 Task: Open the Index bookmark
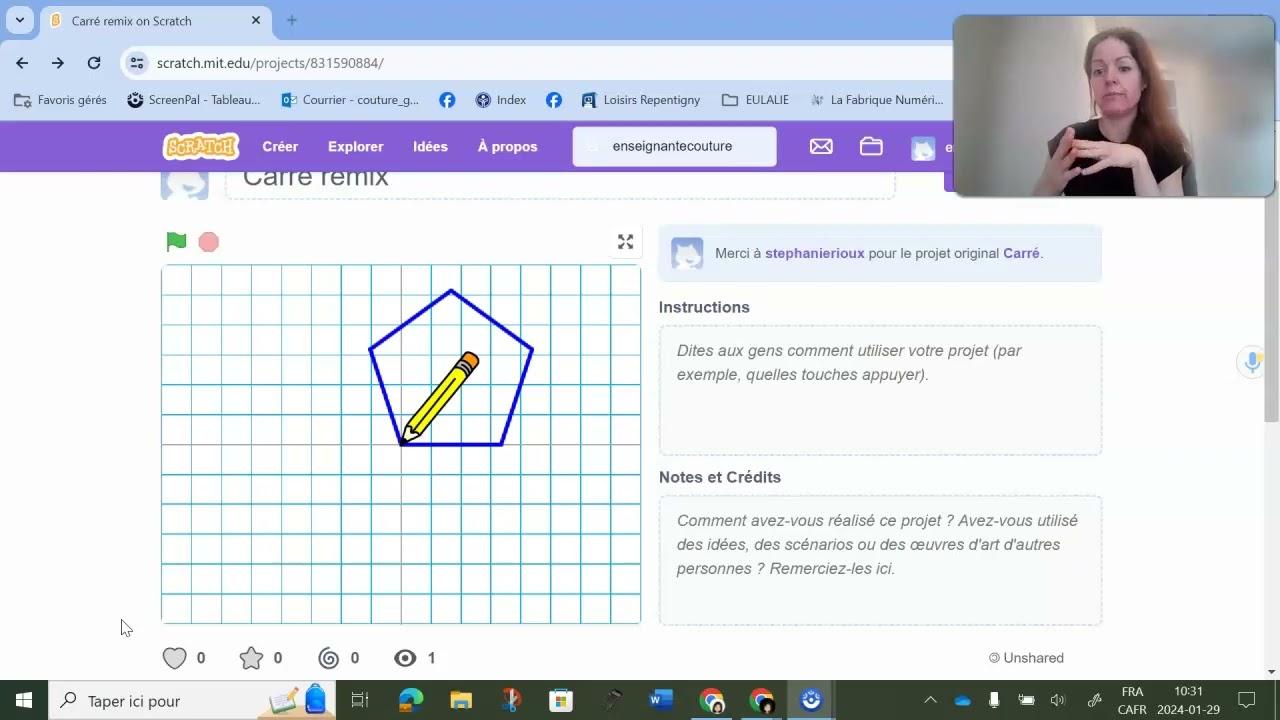[501, 100]
